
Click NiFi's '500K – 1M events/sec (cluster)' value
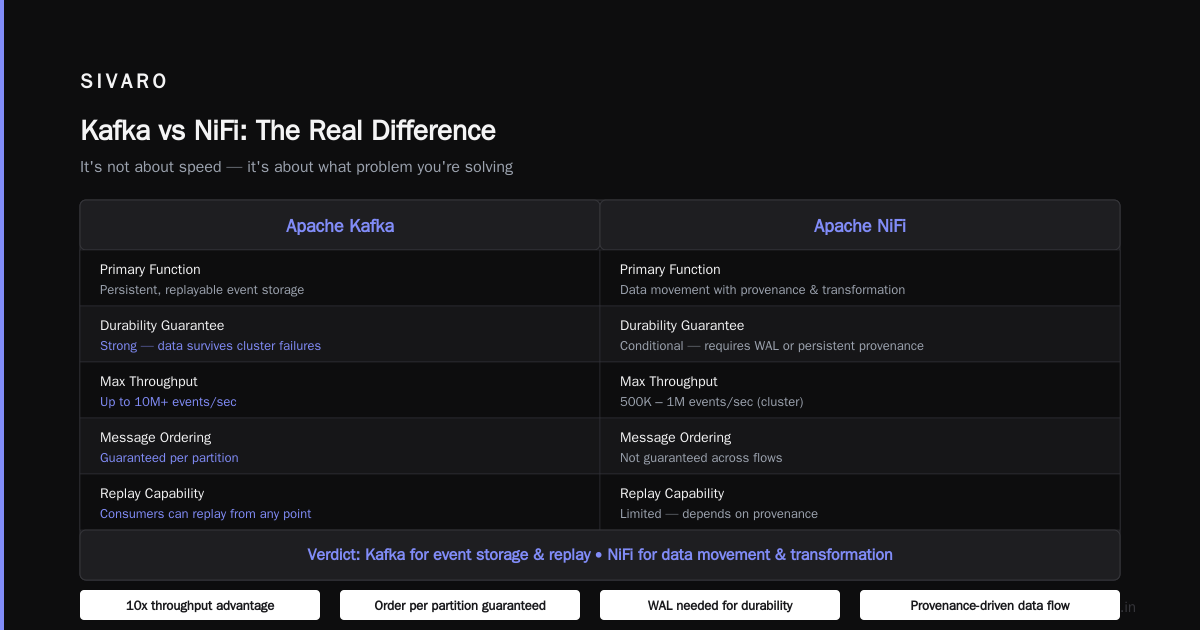(711, 402)
